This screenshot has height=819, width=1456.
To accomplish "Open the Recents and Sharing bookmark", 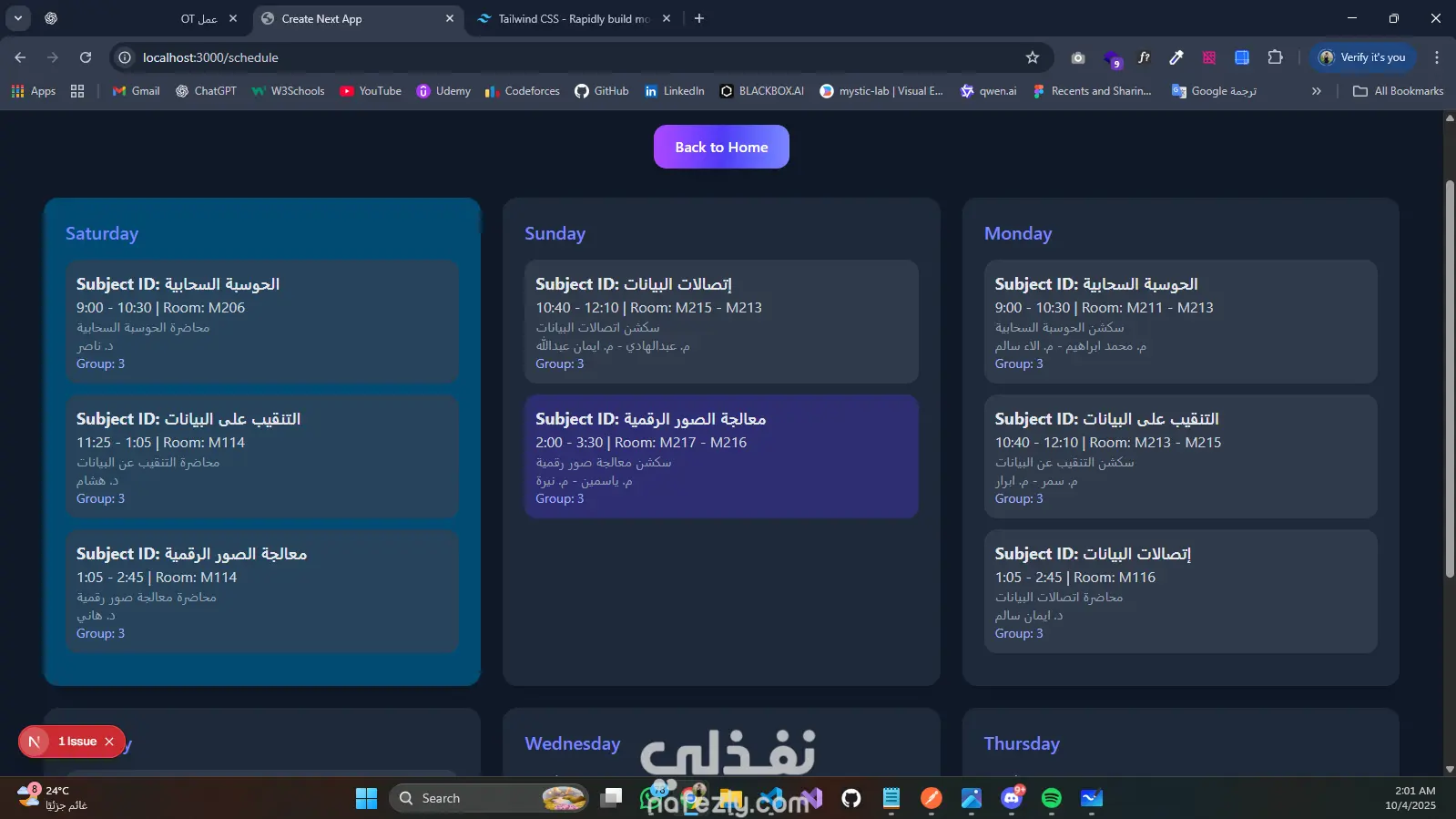I will point(1093,91).
